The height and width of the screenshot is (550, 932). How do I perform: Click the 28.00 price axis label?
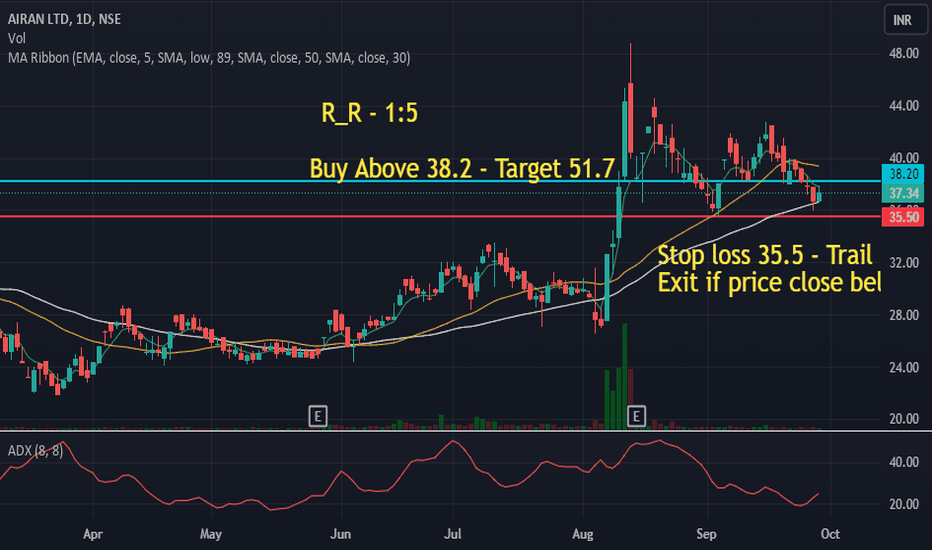click(903, 315)
